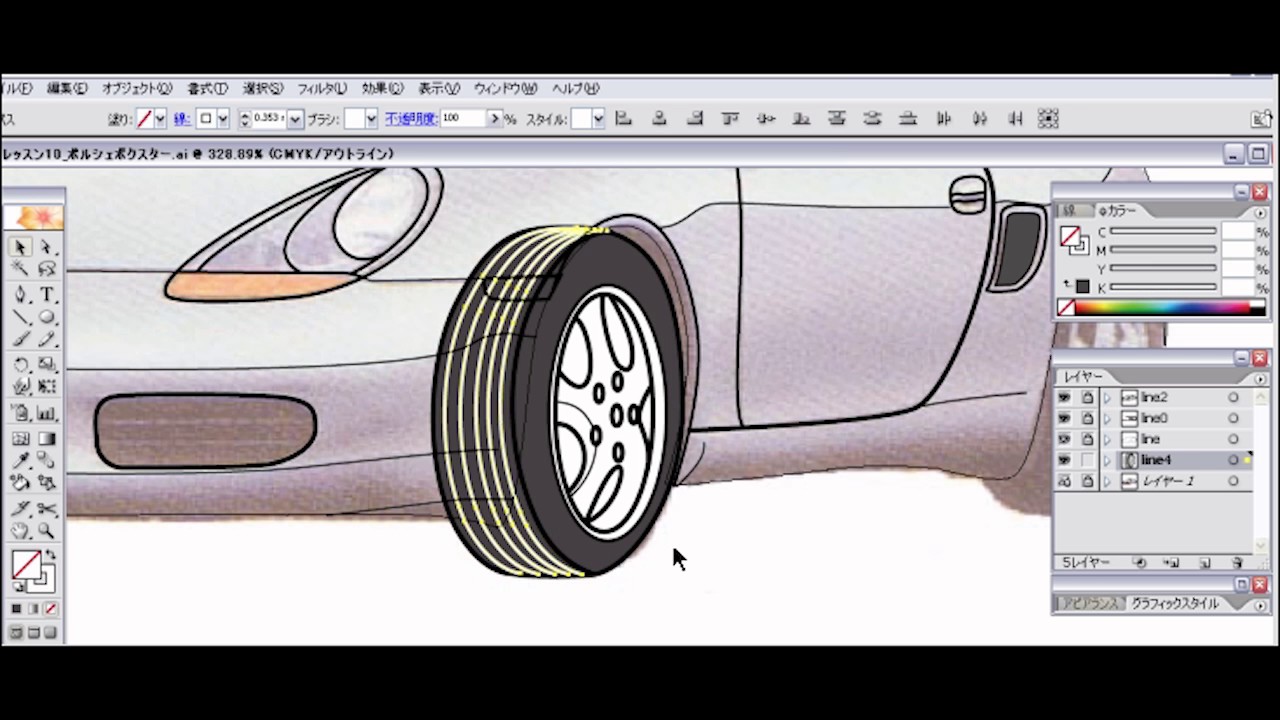
Task: Switch to the グラフィックスタイル tab
Action: 1174,604
